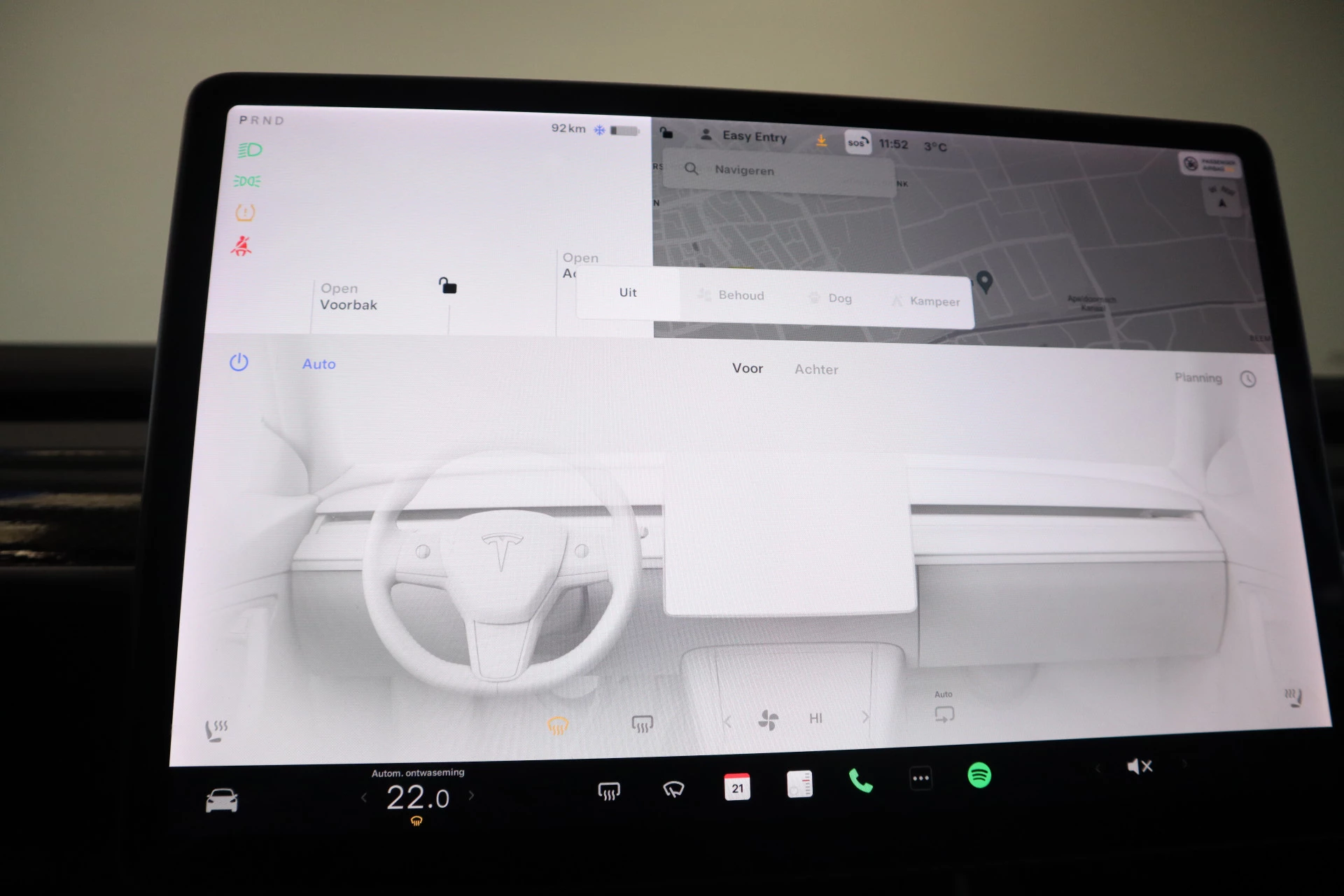Image resolution: width=1344 pixels, height=896 pixels.
Task: Decrease the fan speed arrow
Action: pyautogui.click(x=728, y=721)
